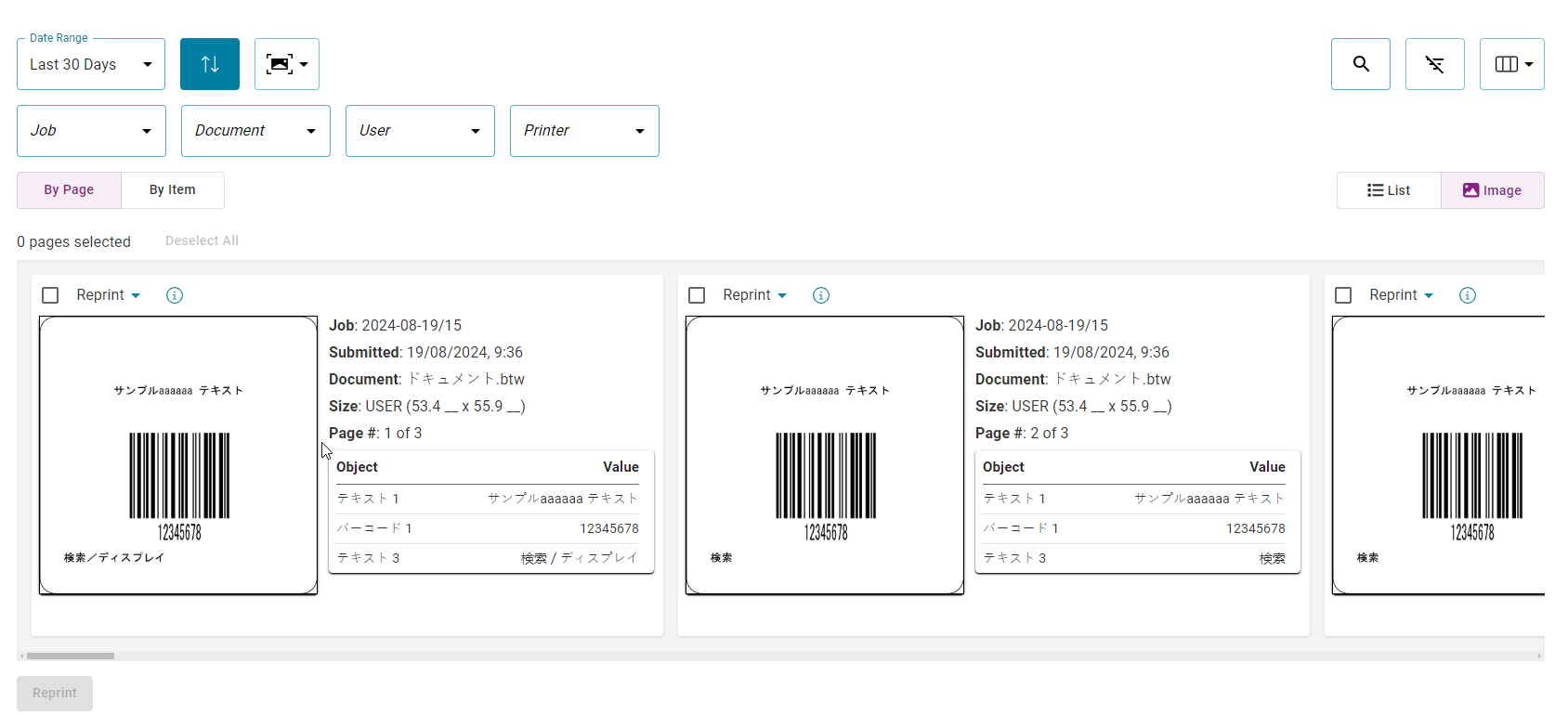Screen dimensions: 1568x715
Task: Click the third card's label preview
Action: click(1438, 455)
